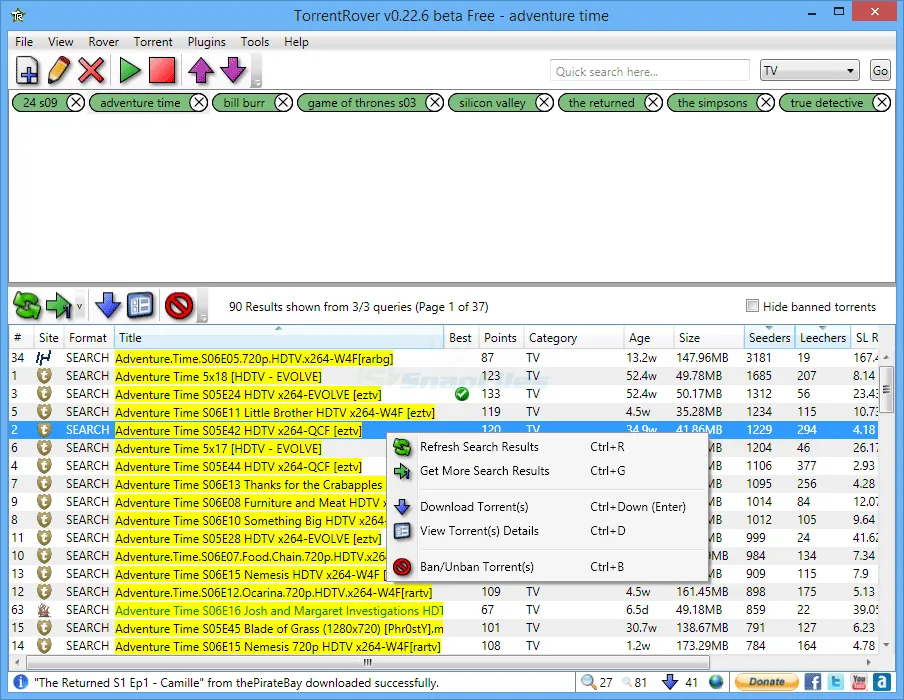Screen dimensions: 904x700
Task: Get more search results toolbar icon
Action: coord(58,305)
